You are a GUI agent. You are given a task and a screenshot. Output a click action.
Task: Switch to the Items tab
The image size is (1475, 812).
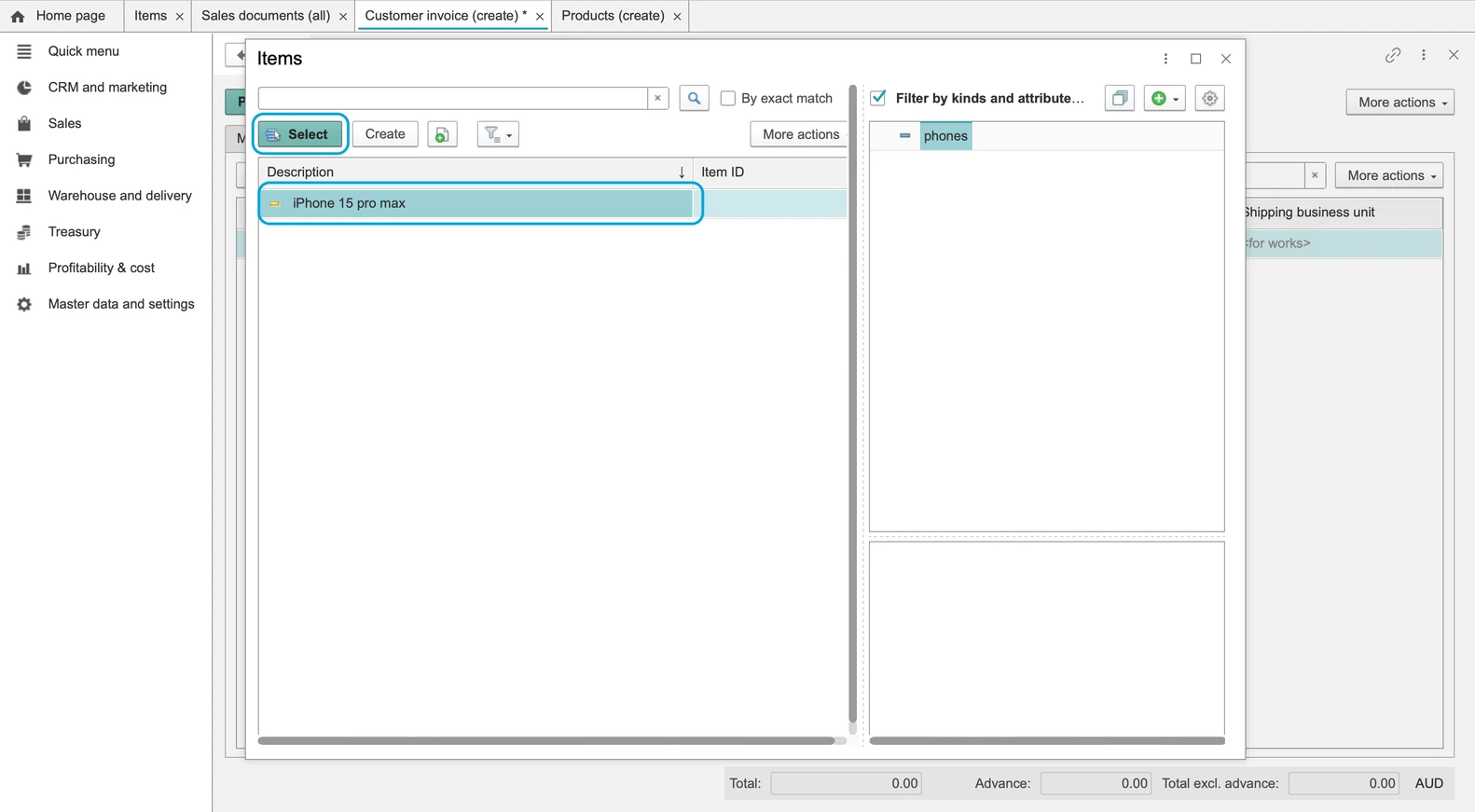tap(150, 16)
